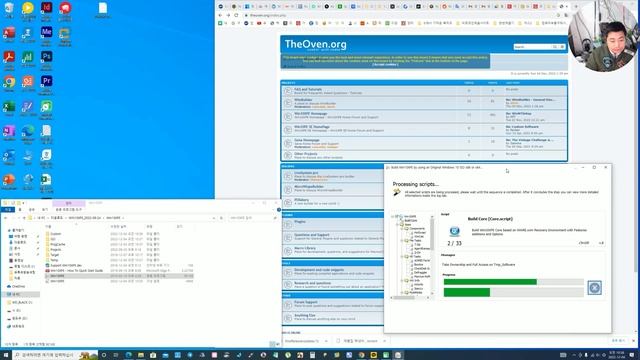Select the Custom folder in Explorer
The height and width of the screenshot is (360, 640).
56,234
